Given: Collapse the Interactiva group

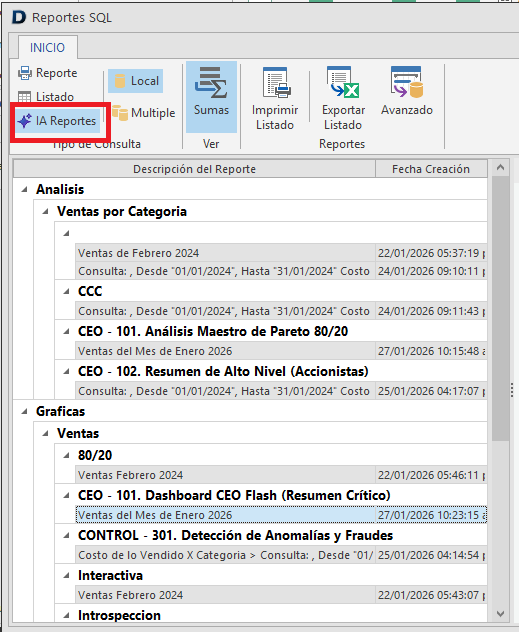Looking at the screenshot, I should pos(67,575).
